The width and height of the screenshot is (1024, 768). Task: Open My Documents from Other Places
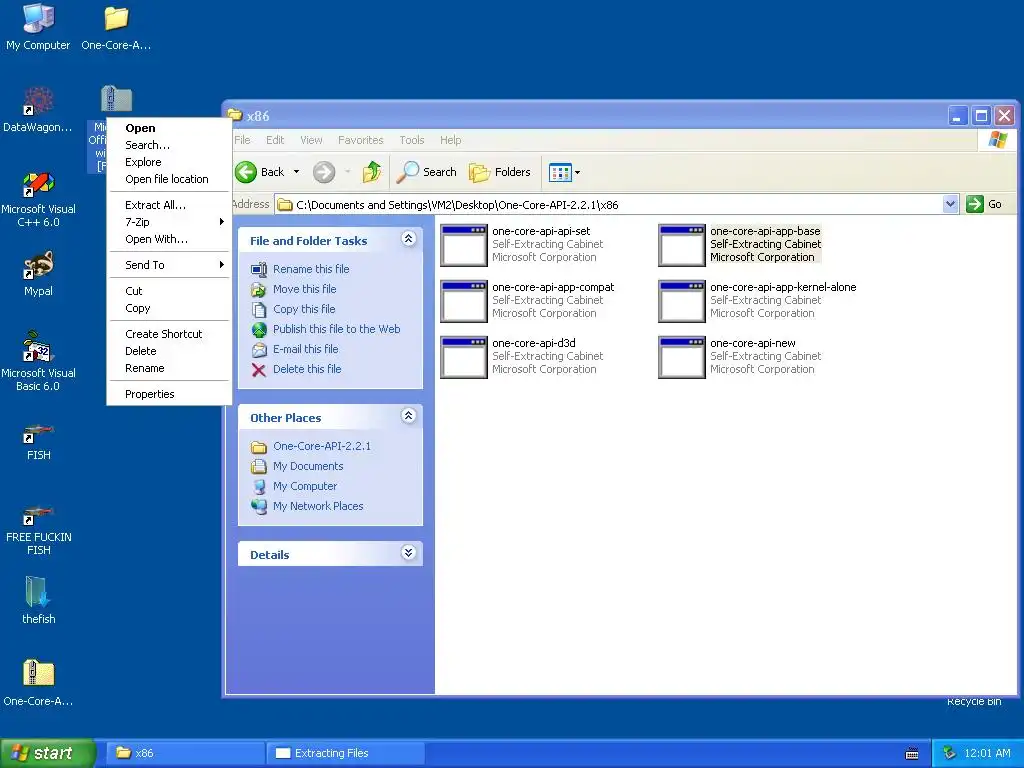click(308, 466)
